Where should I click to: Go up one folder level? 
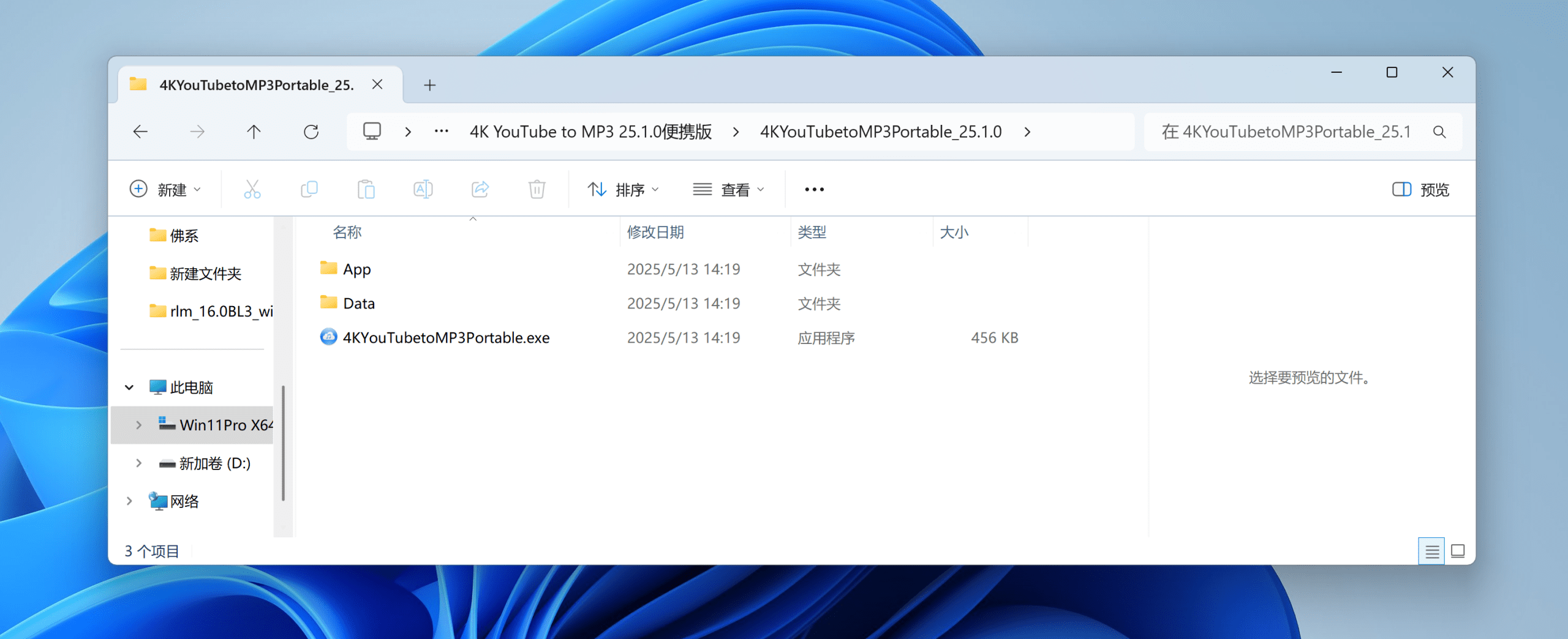pyautogui.click(x=254, y=132)
